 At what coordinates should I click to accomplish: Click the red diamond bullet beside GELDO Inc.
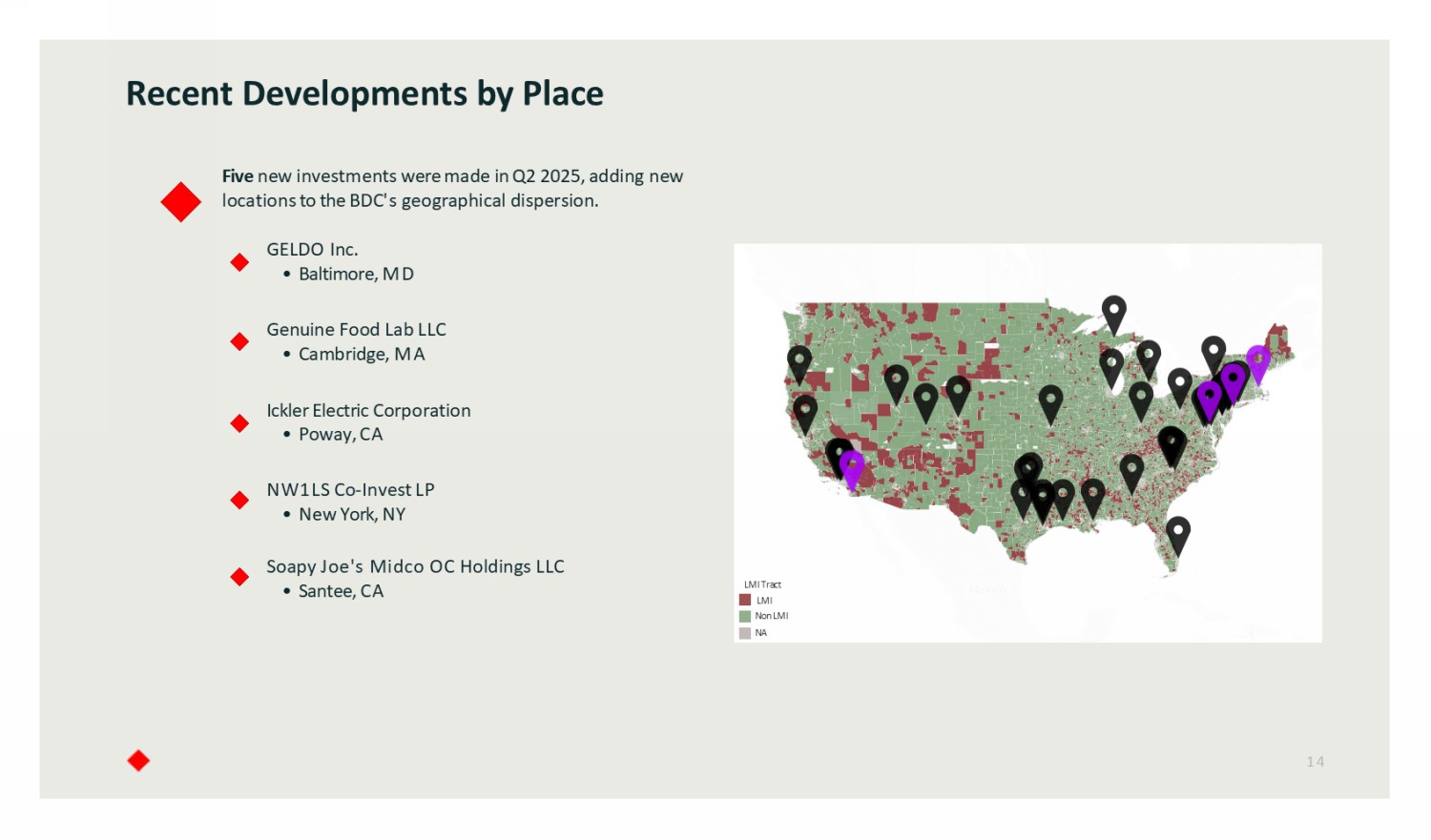239,262
